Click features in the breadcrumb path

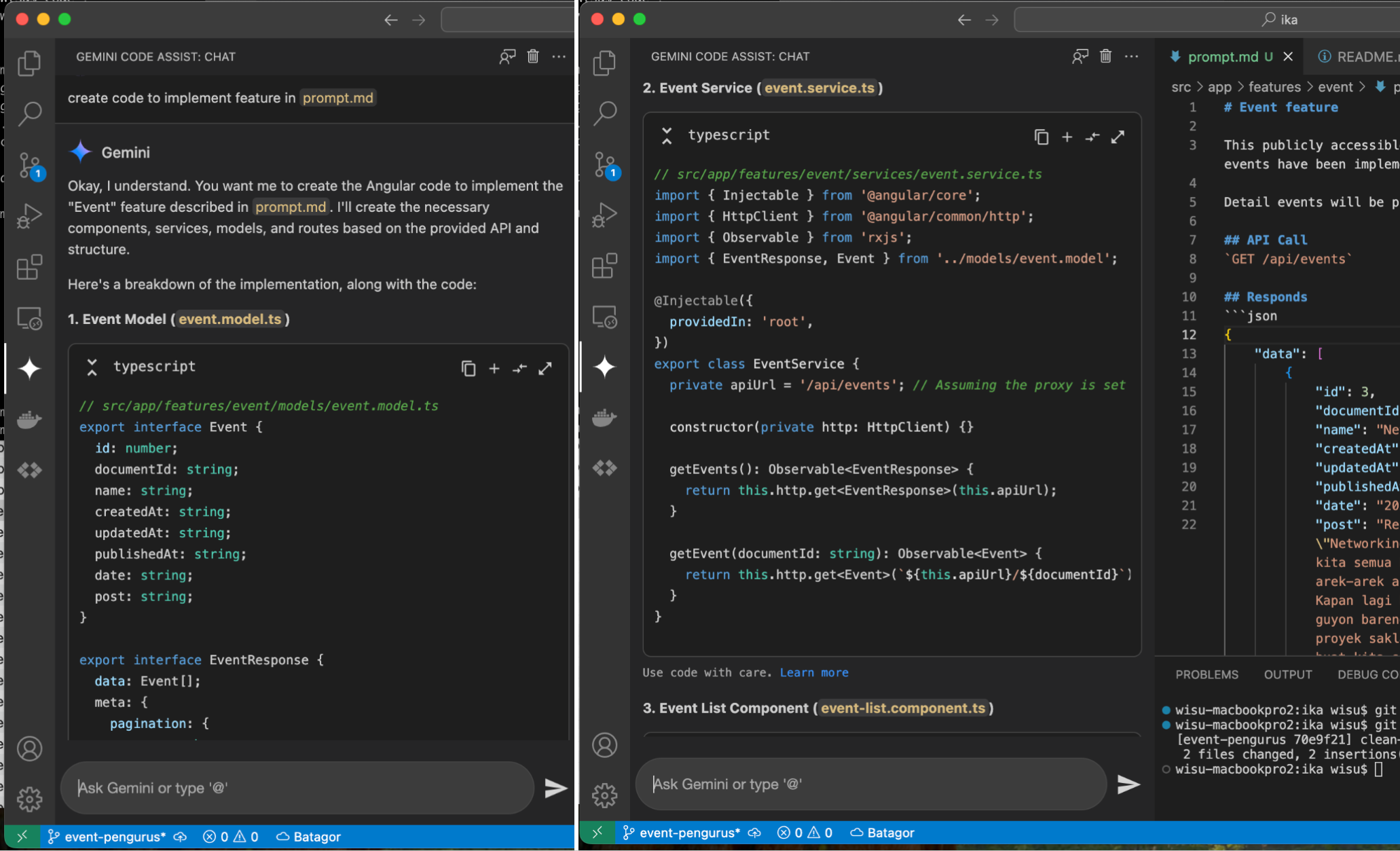[x=1274, y=87]
